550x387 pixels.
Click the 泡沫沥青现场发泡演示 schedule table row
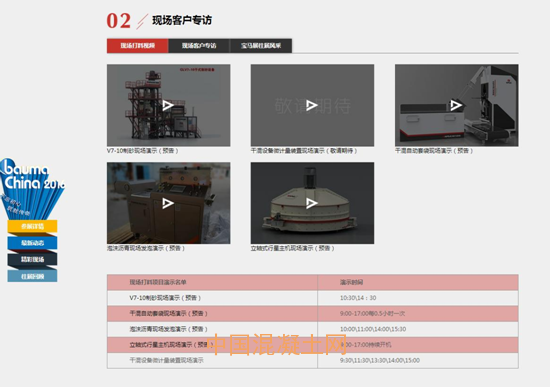point(313,329)
